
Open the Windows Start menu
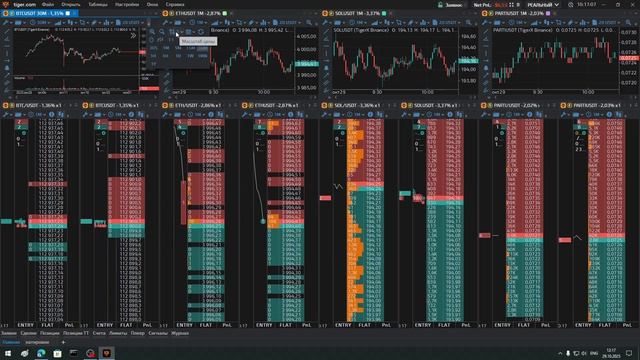pyautogui.click(x=8, y=353)
